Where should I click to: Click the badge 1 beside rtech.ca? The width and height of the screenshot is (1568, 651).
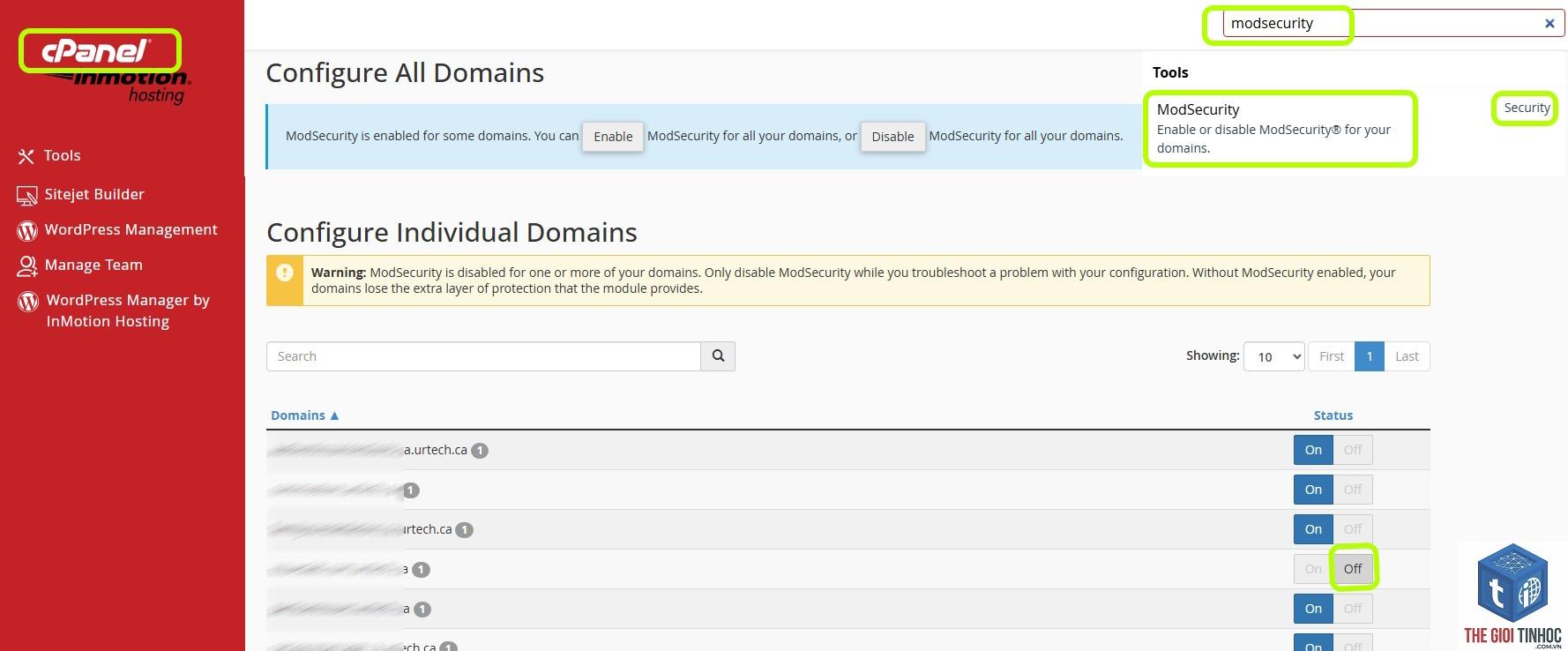tap(464, 530)
